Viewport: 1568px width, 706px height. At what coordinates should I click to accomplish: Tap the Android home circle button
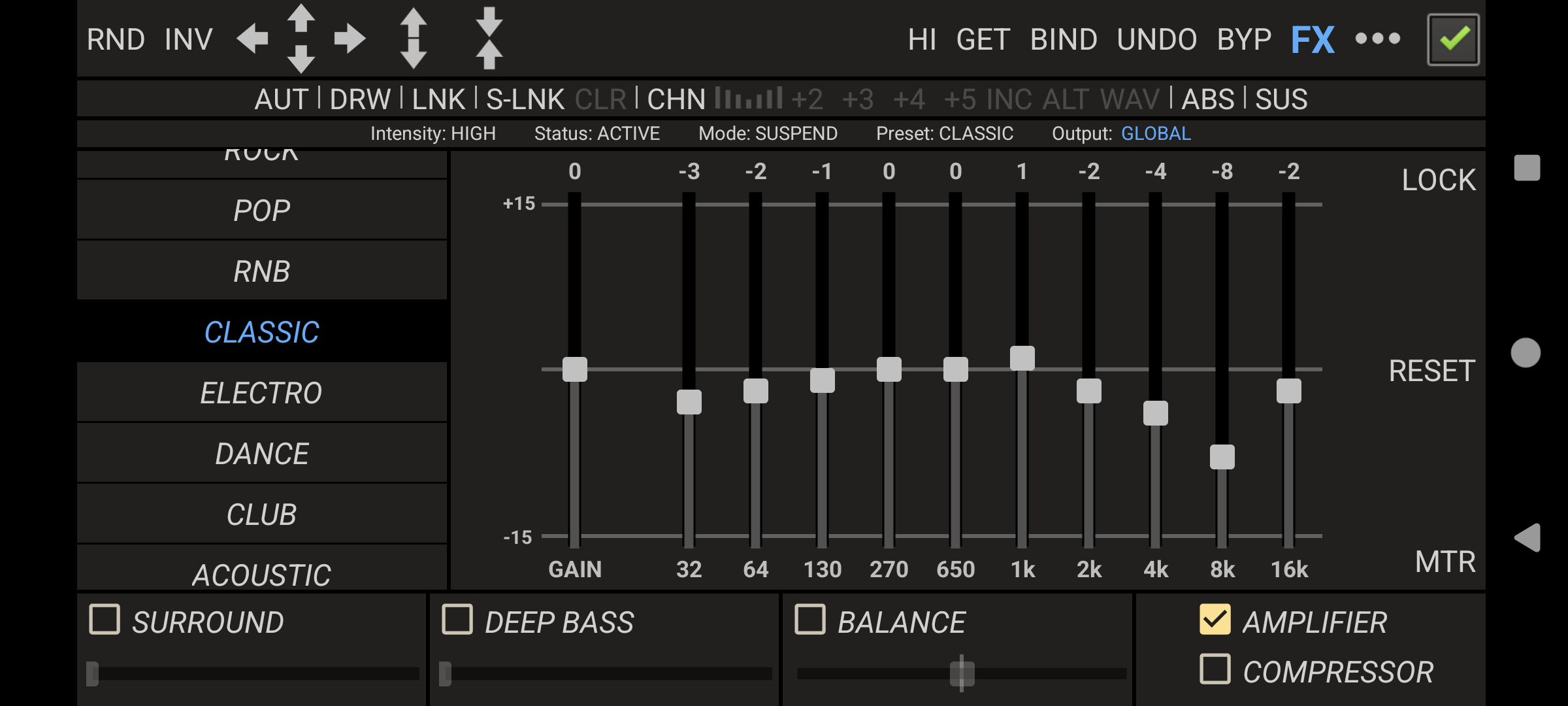pos(1526,353)
